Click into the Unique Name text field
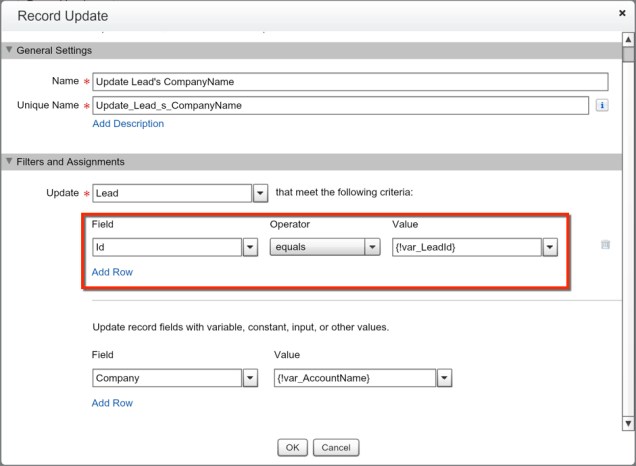 coord(340,105)
